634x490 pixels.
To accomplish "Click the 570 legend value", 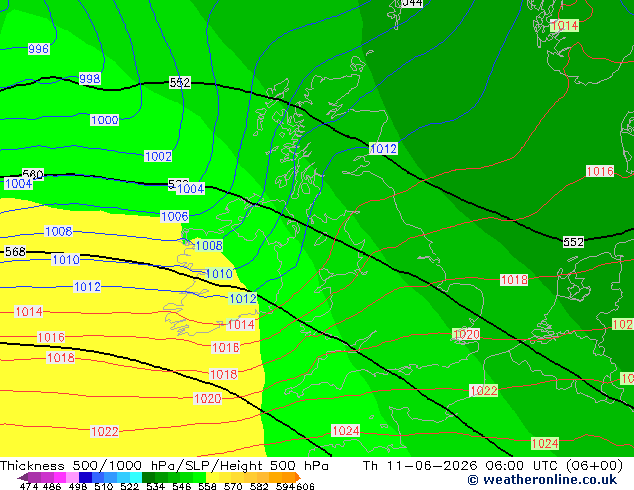I will pyautogui.click(x=233, y=486).
